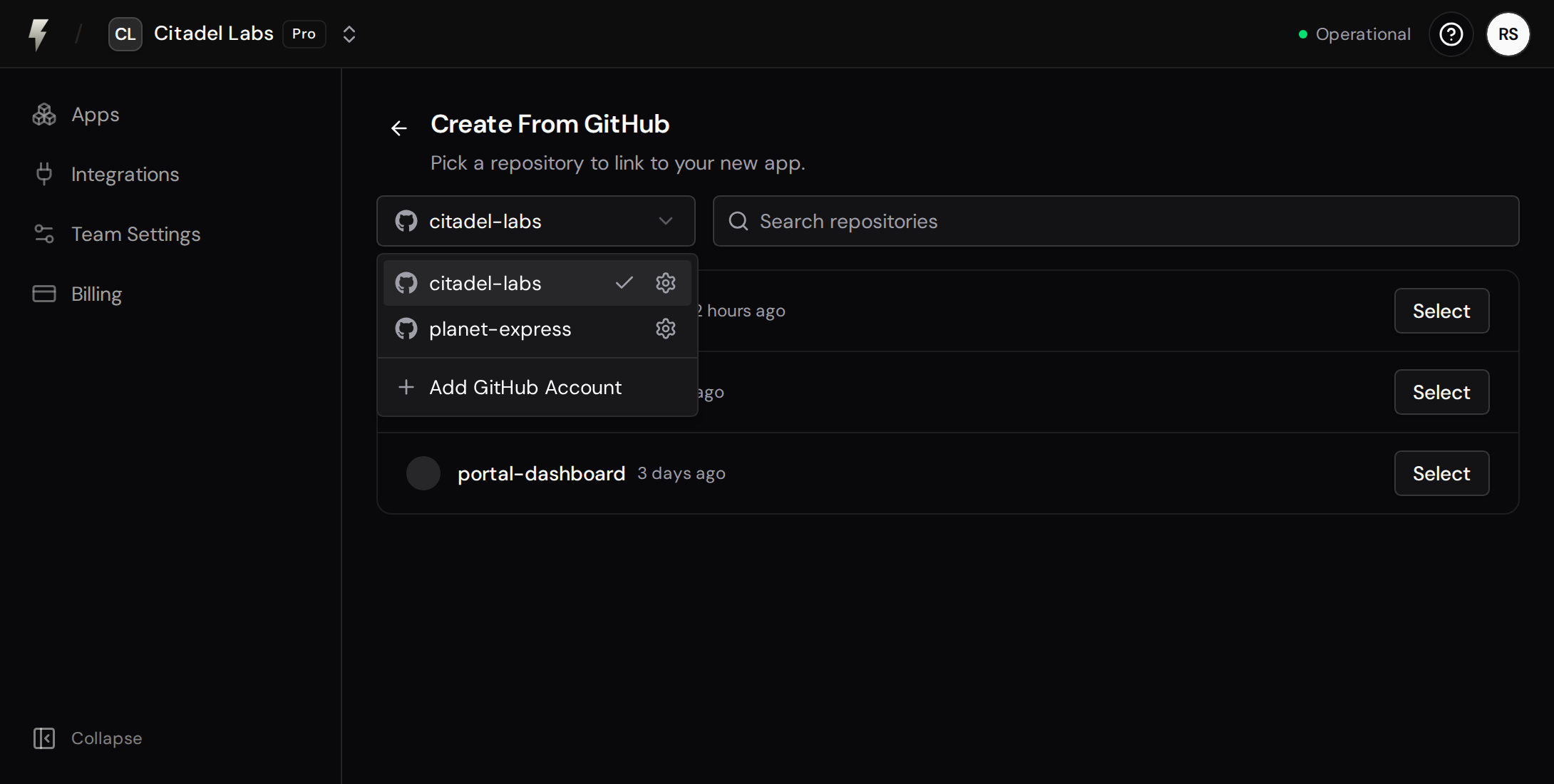Select the repository in the middle row
Viewport: 1554px width, 784px height.
1441,392
